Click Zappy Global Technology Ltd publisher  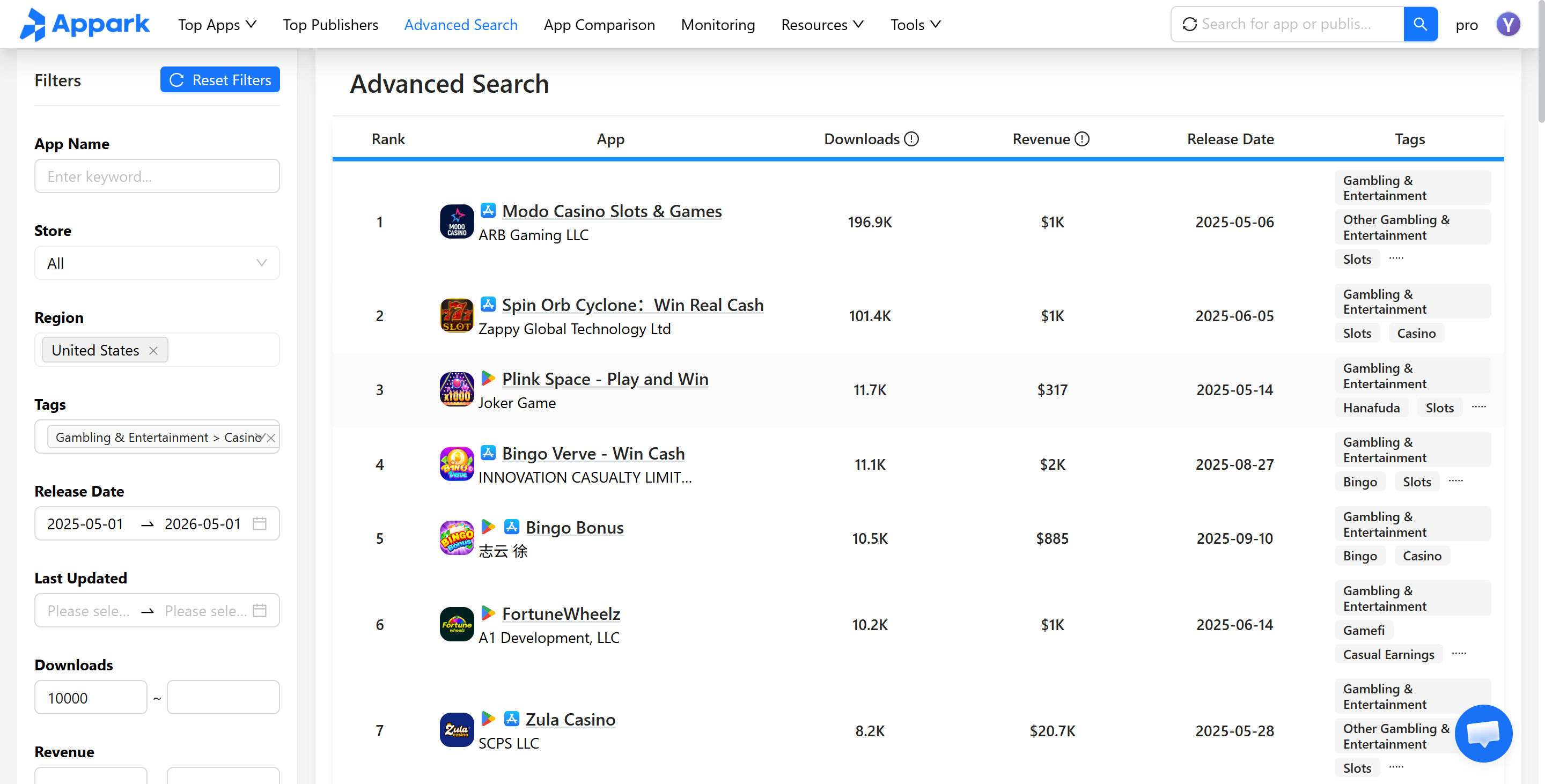click(x=574, y=329)
